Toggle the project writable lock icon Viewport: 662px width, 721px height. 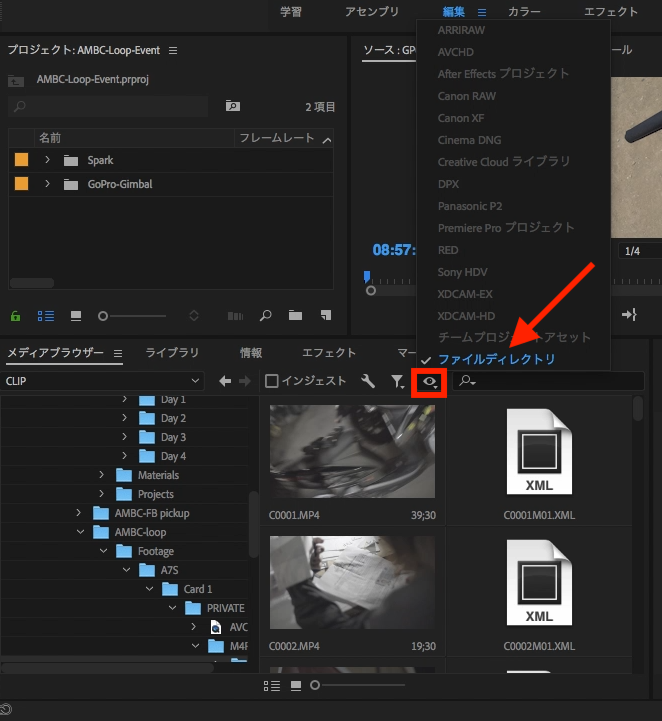(x=16, y=316)
